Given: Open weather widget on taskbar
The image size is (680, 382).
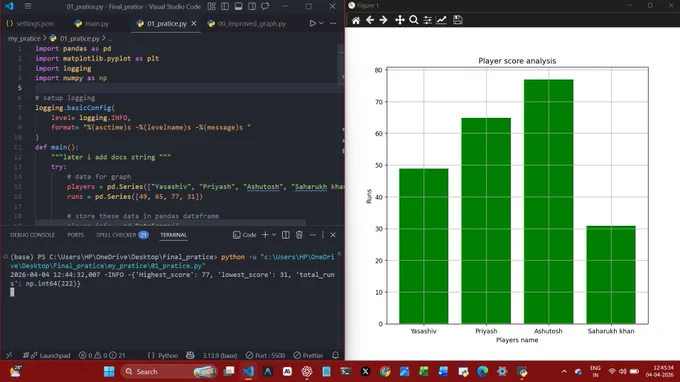Looking at the screenshot, I should coord(15,372).
